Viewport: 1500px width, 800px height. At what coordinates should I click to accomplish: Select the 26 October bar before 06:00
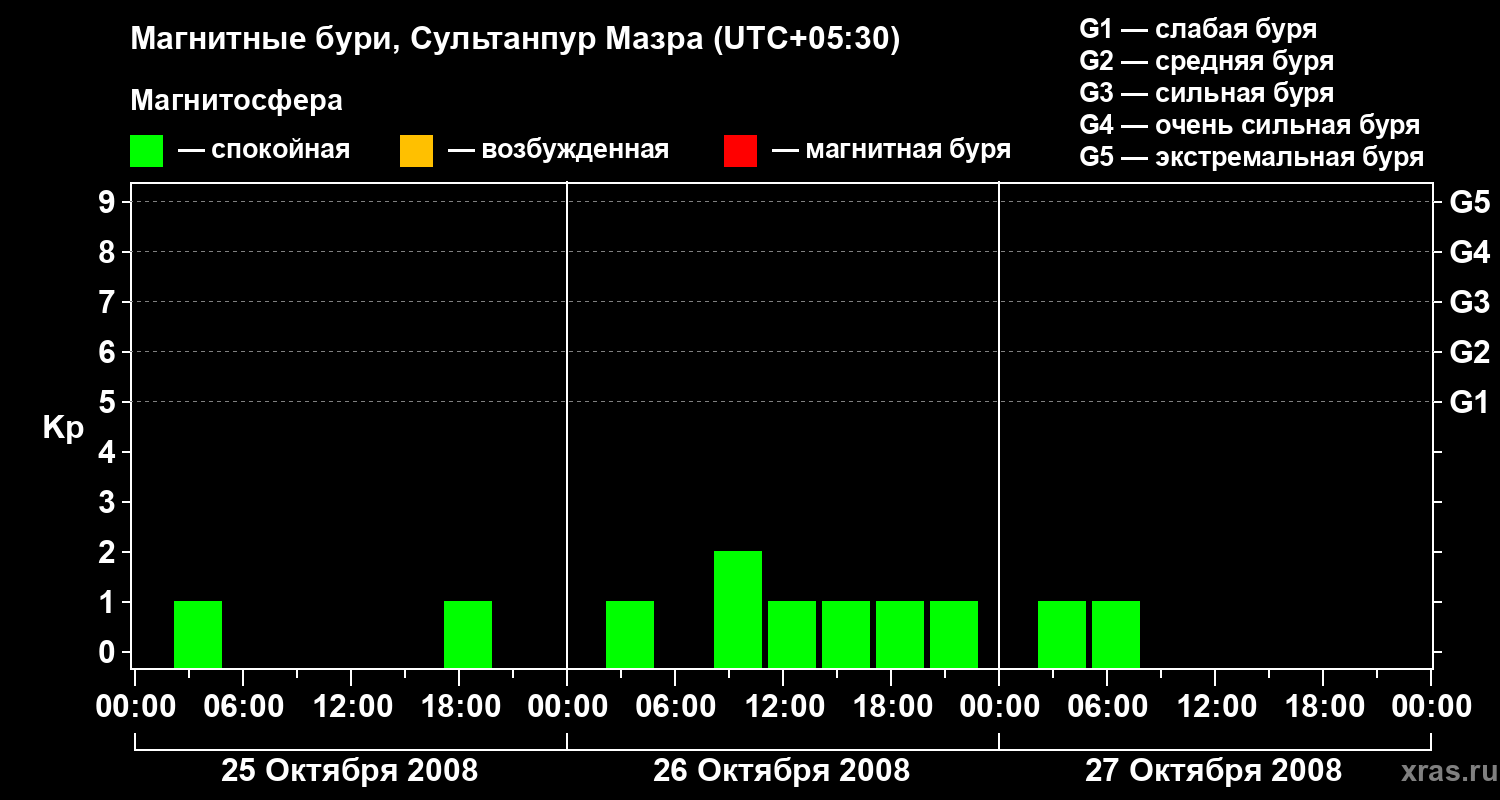click(x=630, y=634)
